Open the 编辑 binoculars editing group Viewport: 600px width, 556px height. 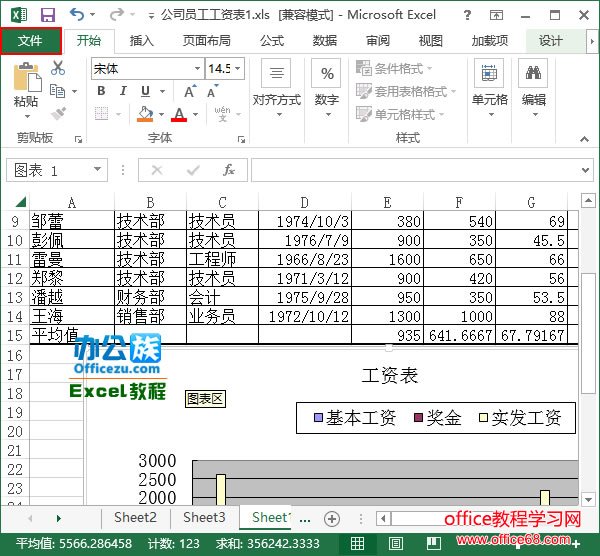pyautogui.click(x=533, y=88)
